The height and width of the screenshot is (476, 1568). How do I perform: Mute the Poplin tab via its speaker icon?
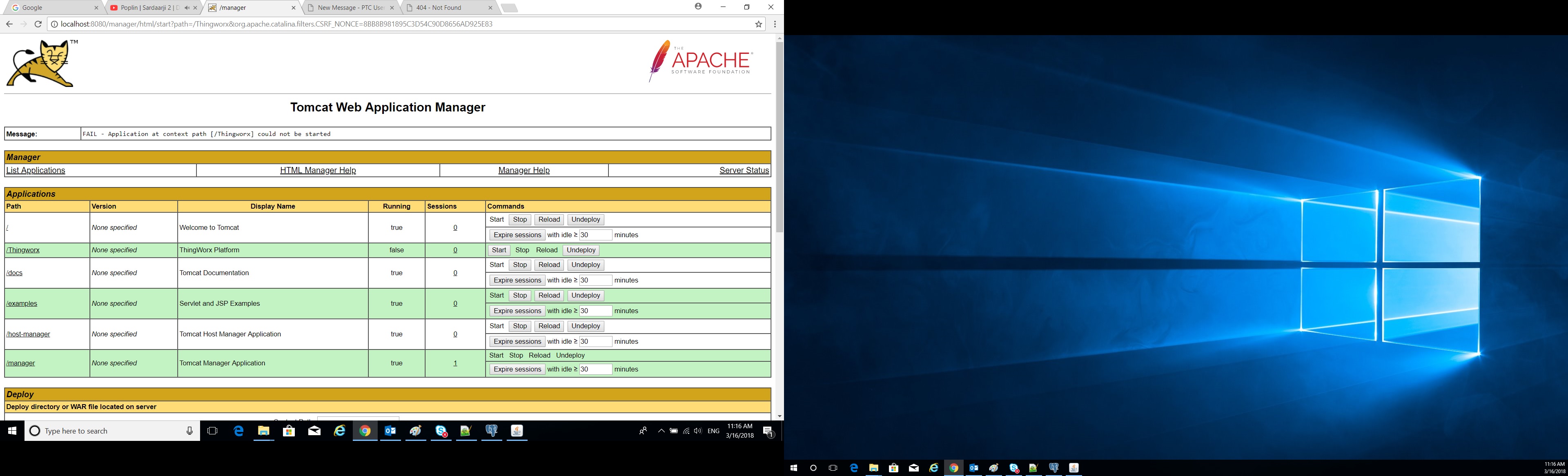click(x=186, y=8)
